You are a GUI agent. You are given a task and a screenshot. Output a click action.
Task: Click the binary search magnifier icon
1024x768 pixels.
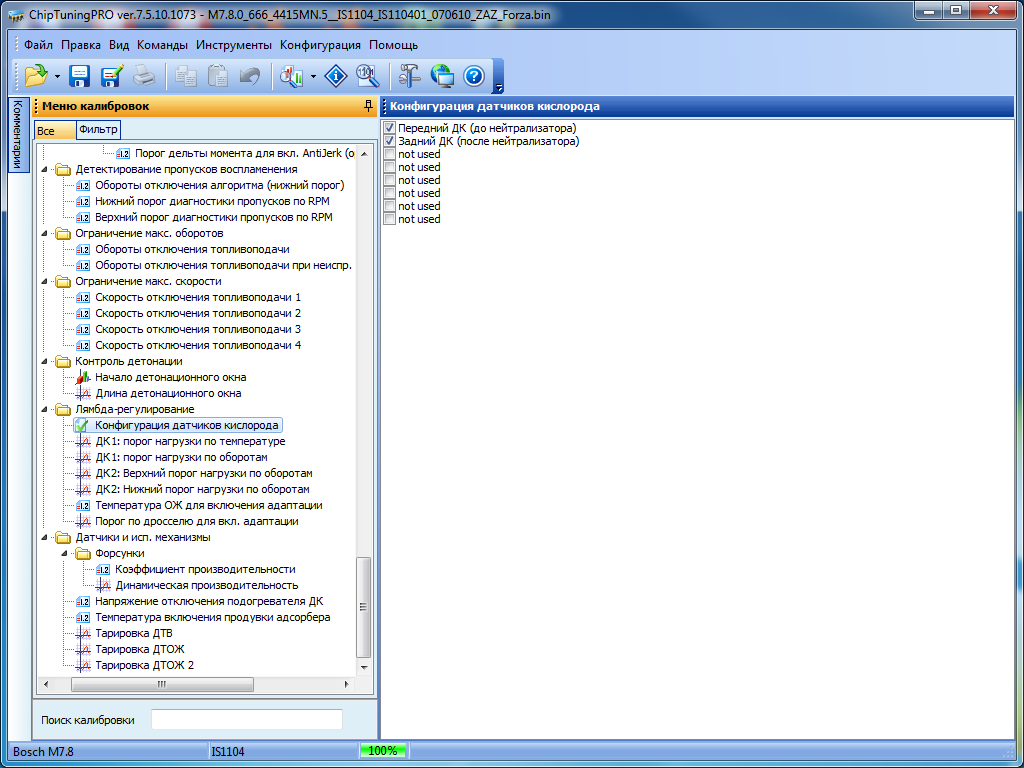click(367, 76)
